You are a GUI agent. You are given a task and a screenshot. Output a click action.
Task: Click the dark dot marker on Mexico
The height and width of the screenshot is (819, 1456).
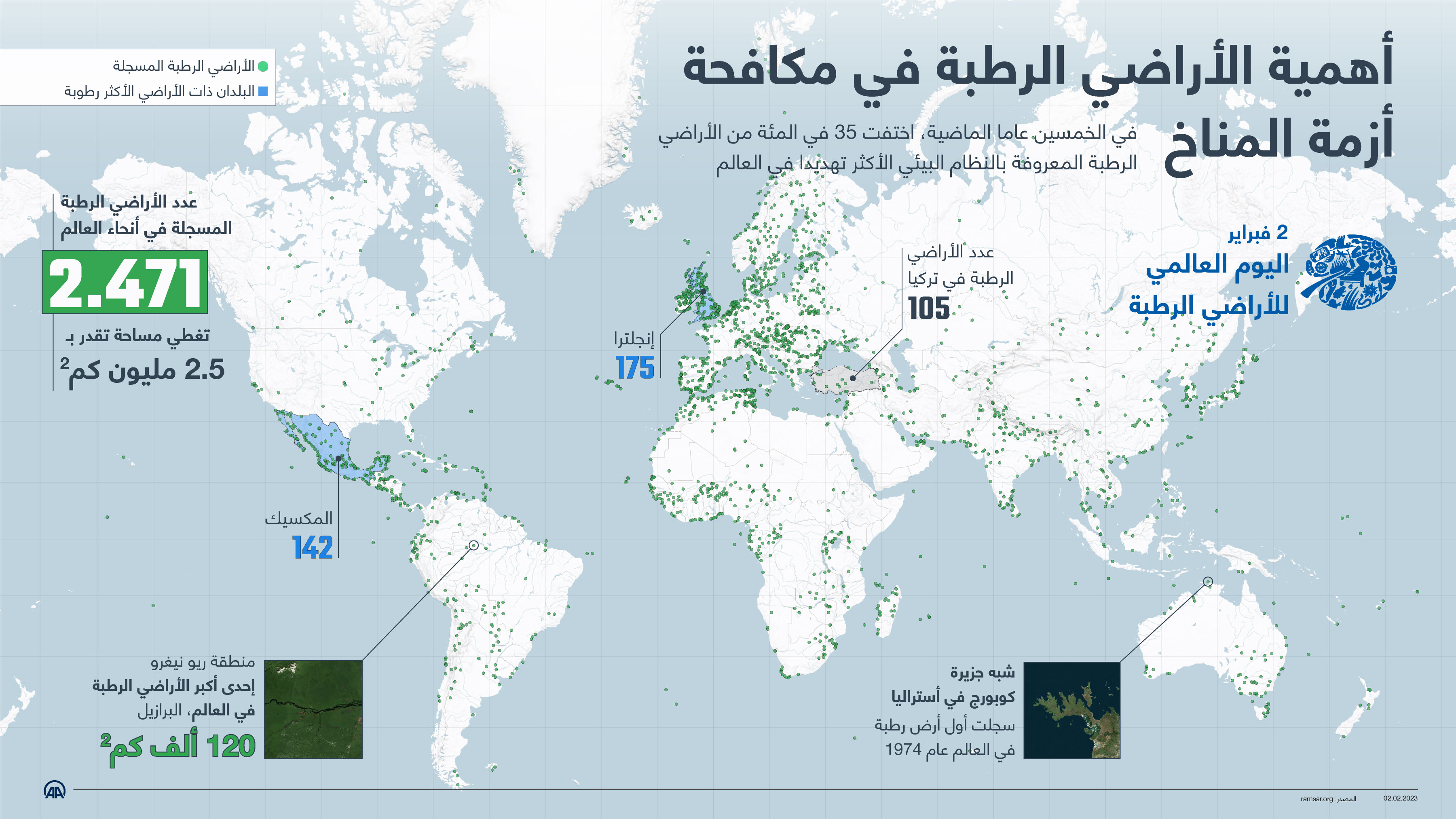point(338,458)
